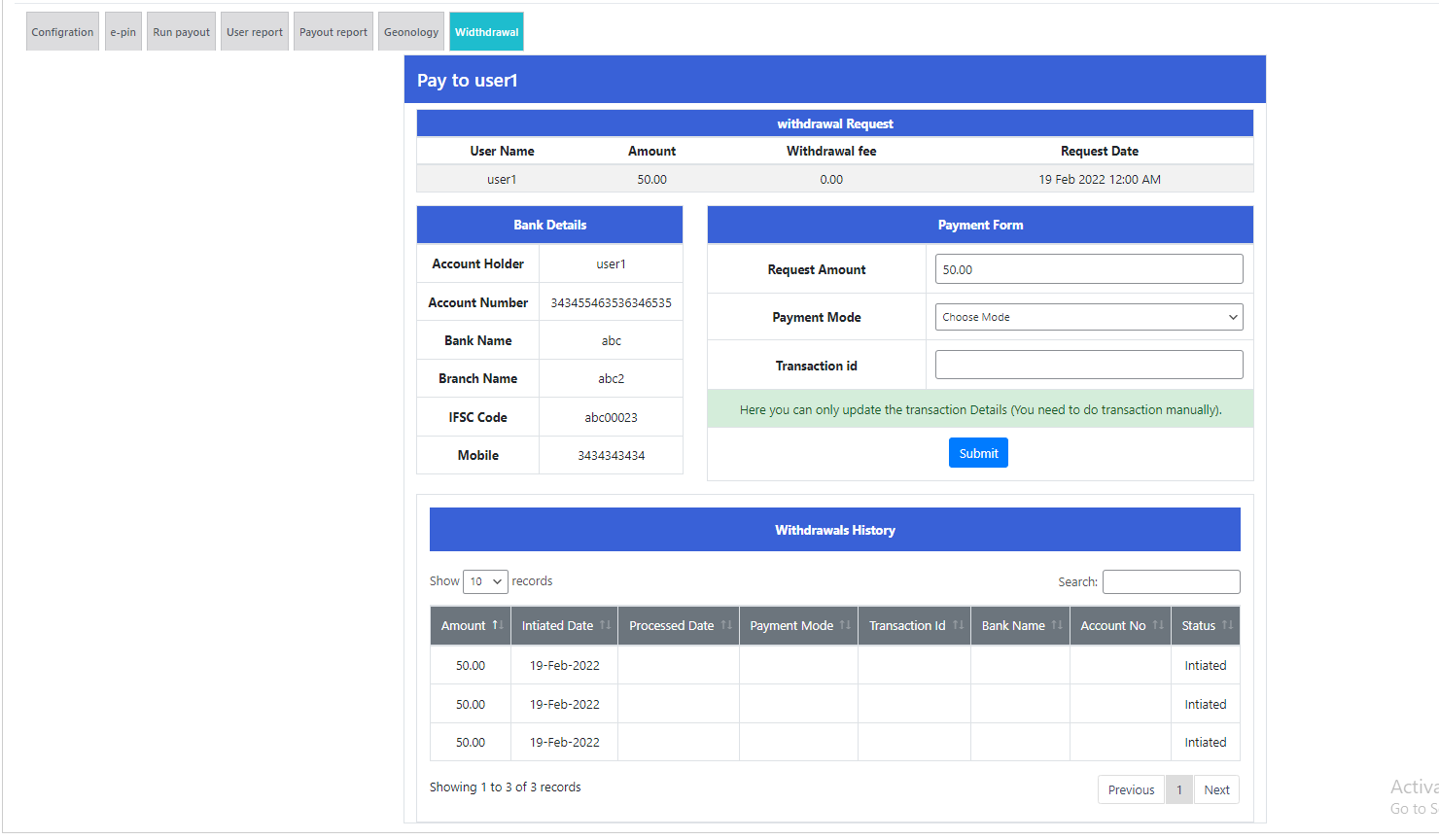Sort table by Processed Date icon

point(726,625)
